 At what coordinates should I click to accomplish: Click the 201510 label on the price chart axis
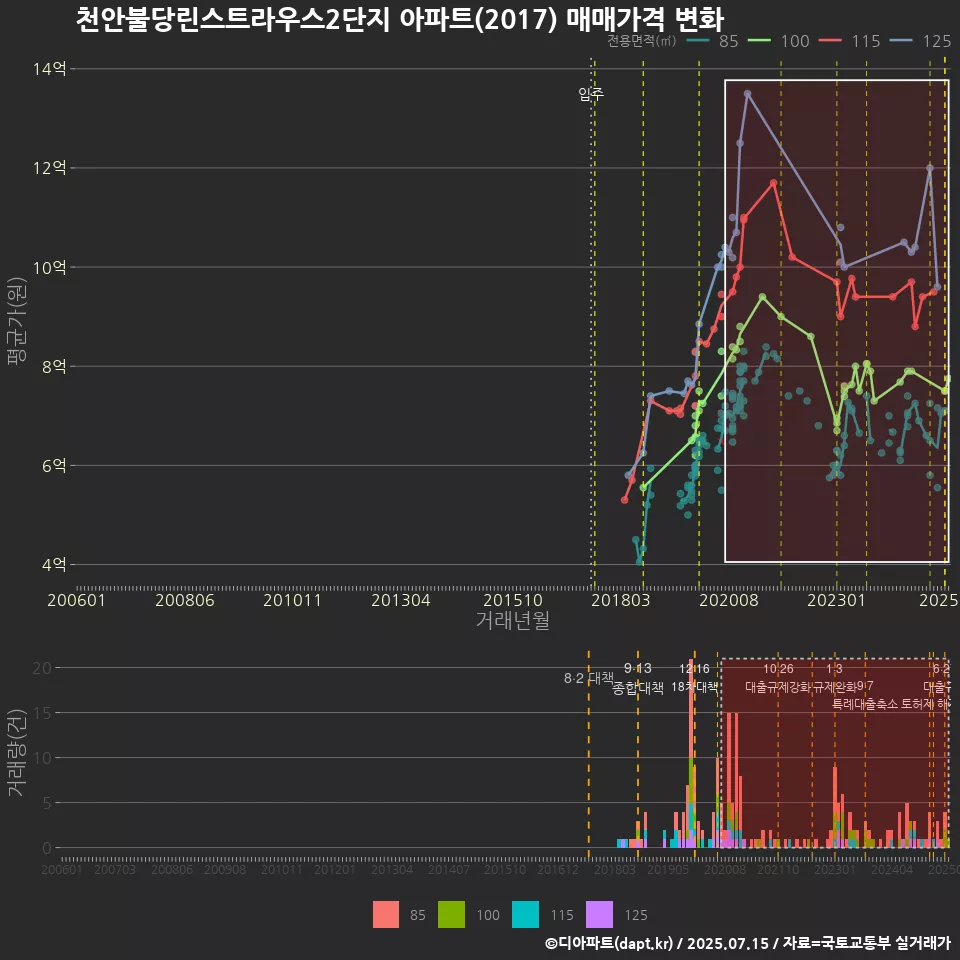(x=513, y=600)
